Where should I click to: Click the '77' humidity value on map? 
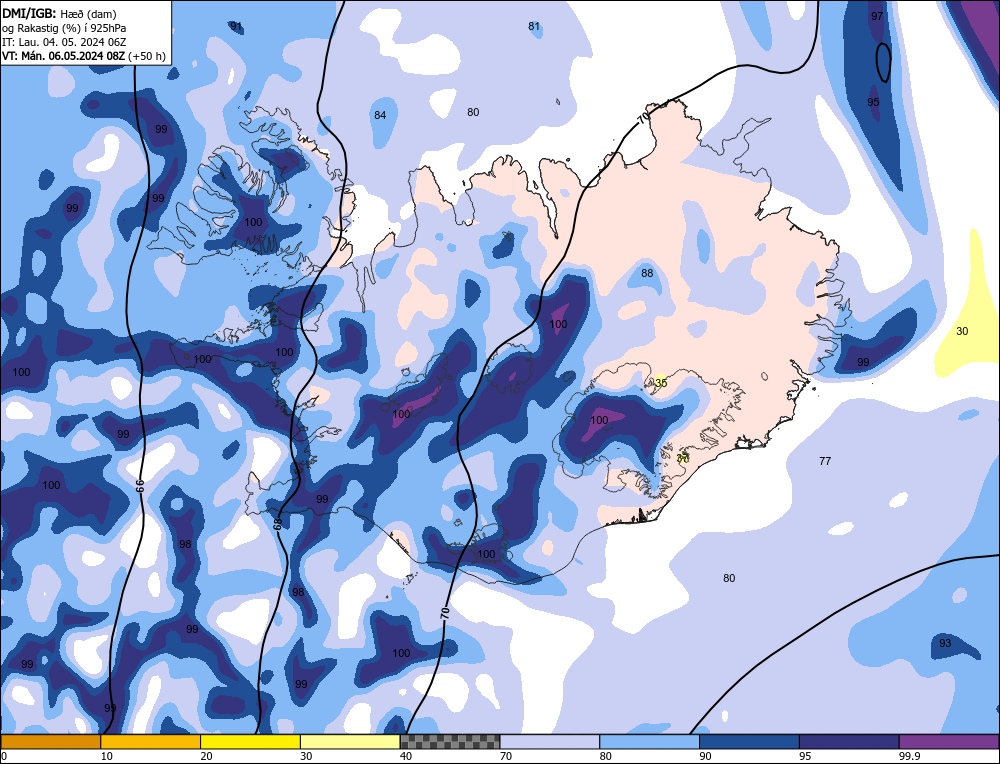click(x=825, y=461)
